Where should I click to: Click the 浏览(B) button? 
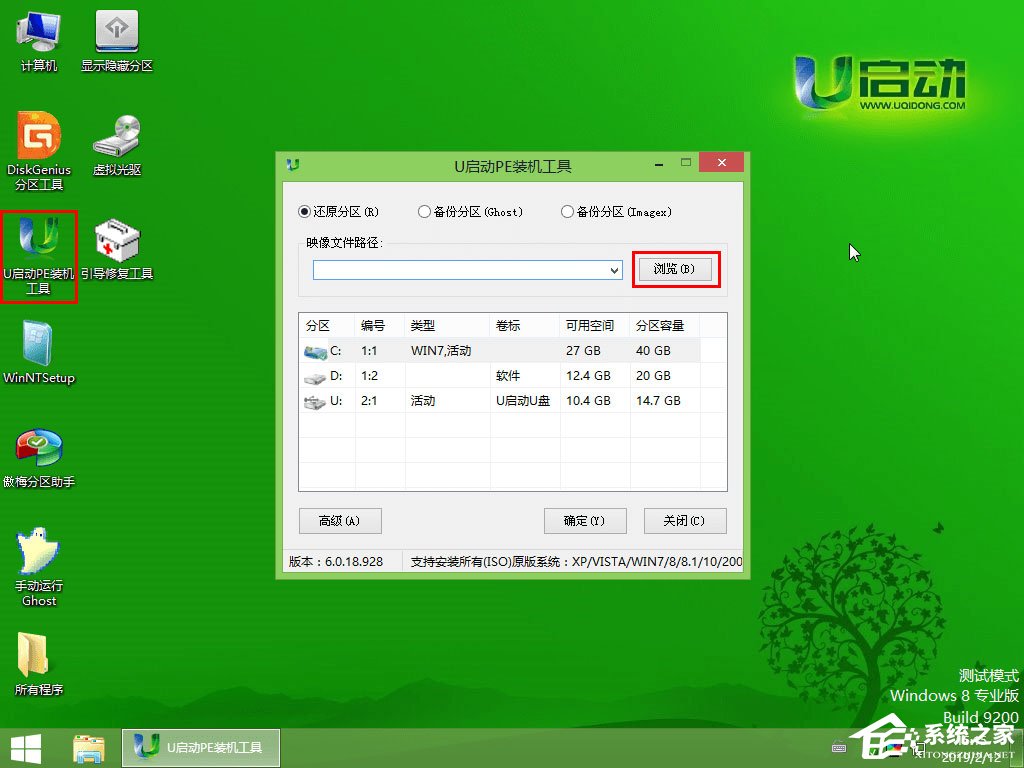click(676, 270)
